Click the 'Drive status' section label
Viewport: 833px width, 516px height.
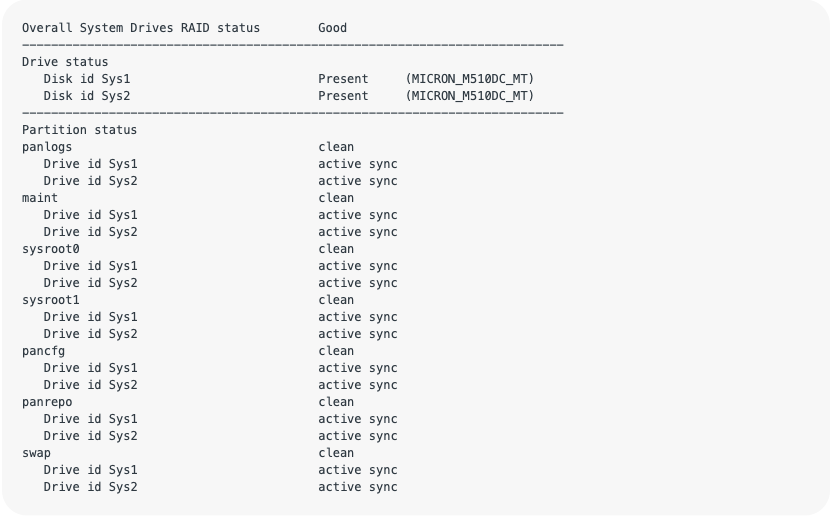click(x=65, y=62)
